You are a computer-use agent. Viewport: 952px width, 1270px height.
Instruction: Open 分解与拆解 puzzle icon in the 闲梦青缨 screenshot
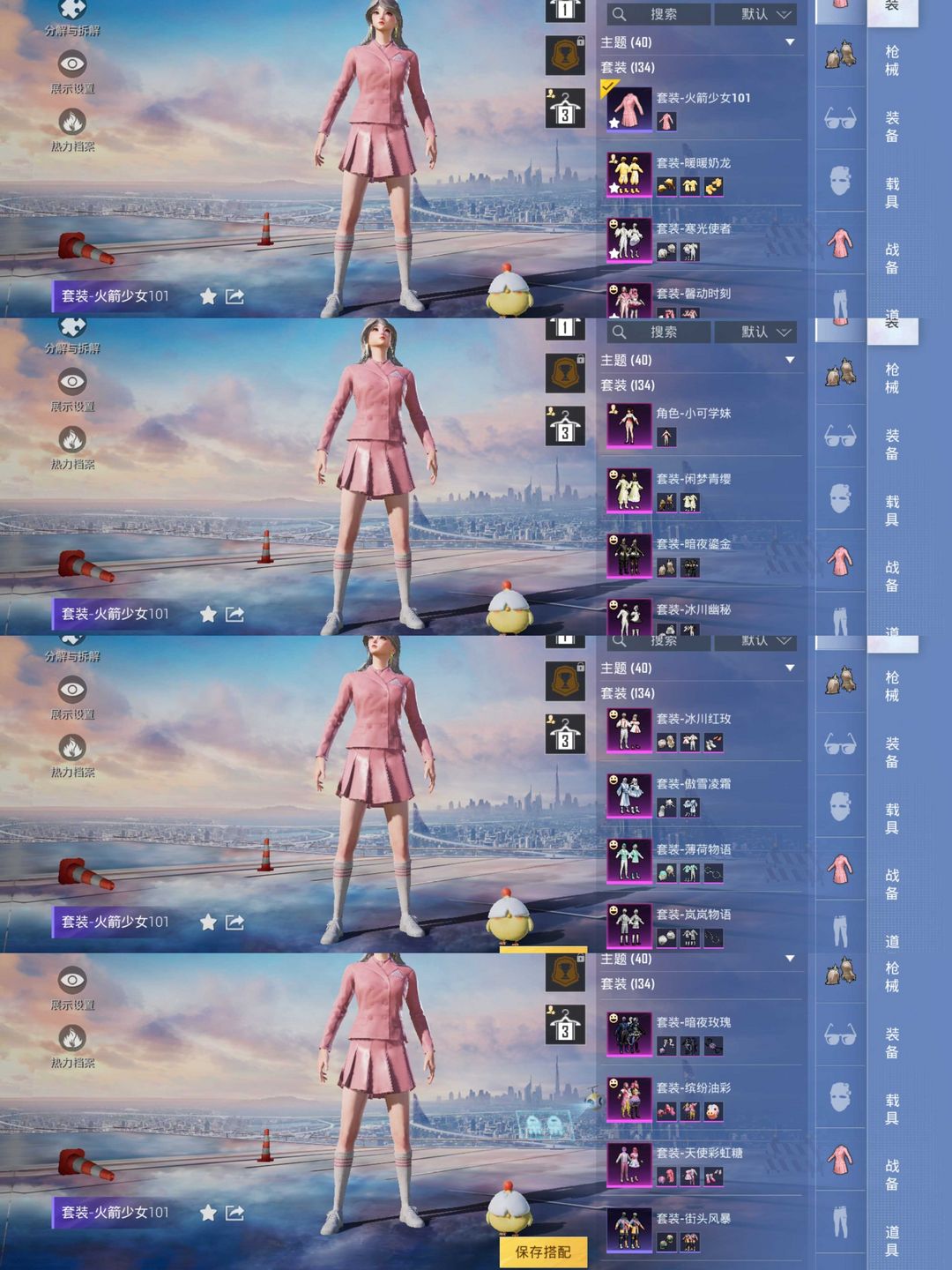point(72,326)
